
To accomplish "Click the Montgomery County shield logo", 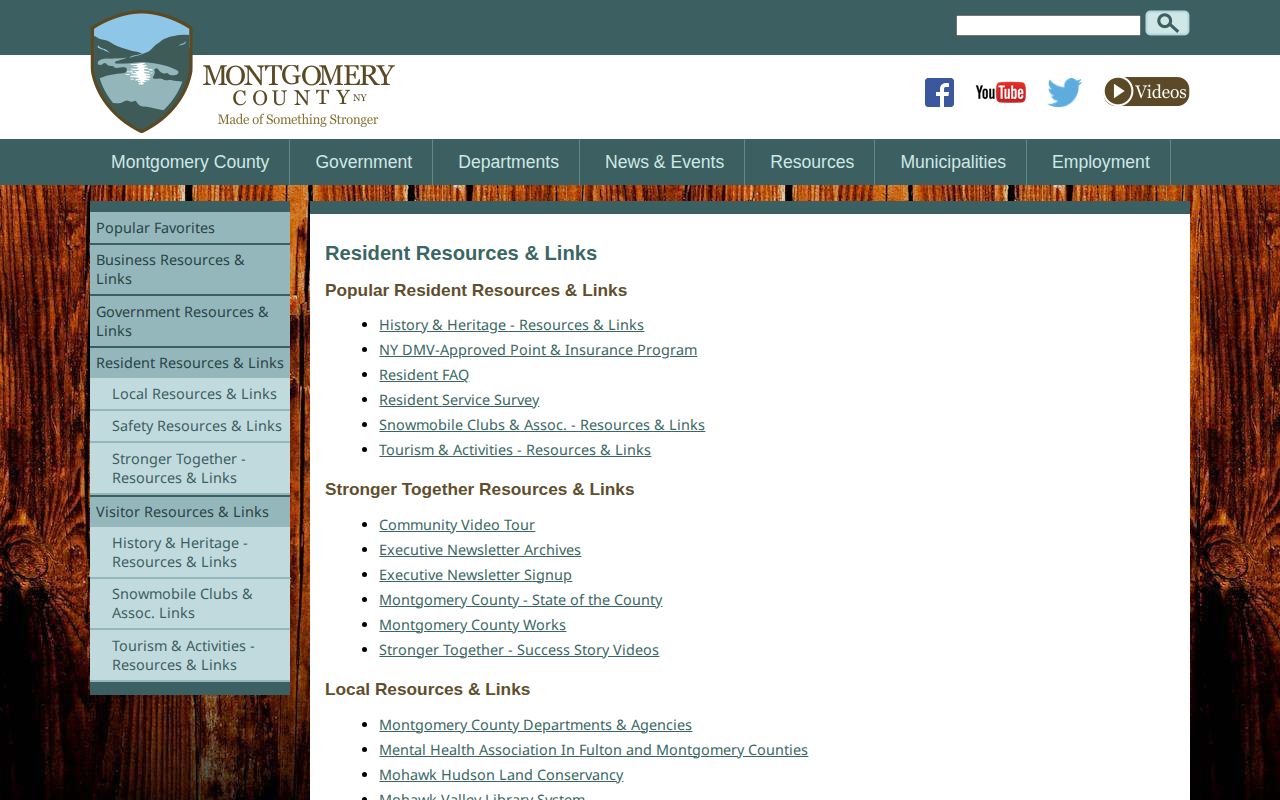I will [141, 72].
